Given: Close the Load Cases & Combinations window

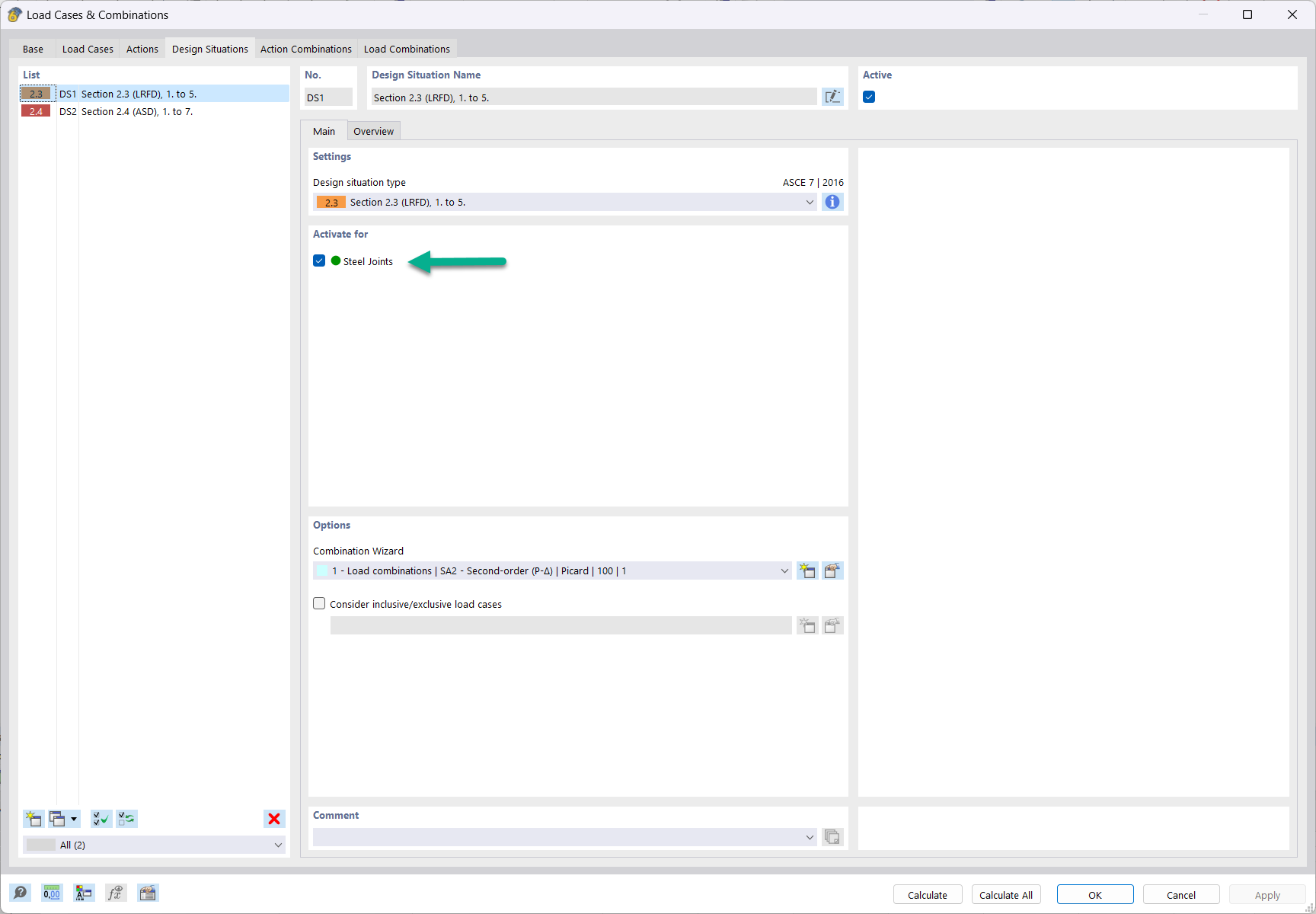Looking at the screenshot, I should (x=1292, y=14).
